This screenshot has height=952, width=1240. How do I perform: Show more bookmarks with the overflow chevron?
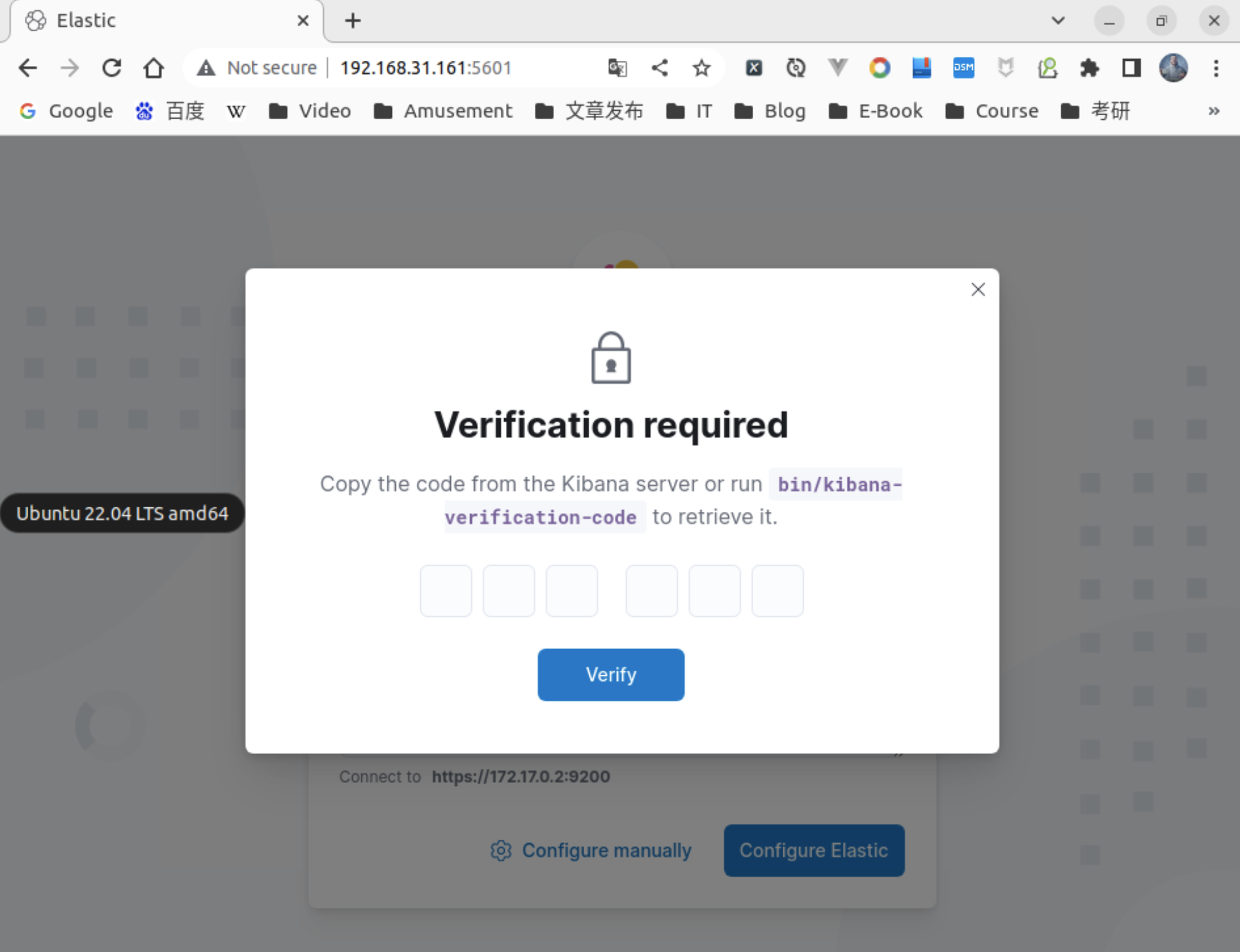[x=1213, y=111]
